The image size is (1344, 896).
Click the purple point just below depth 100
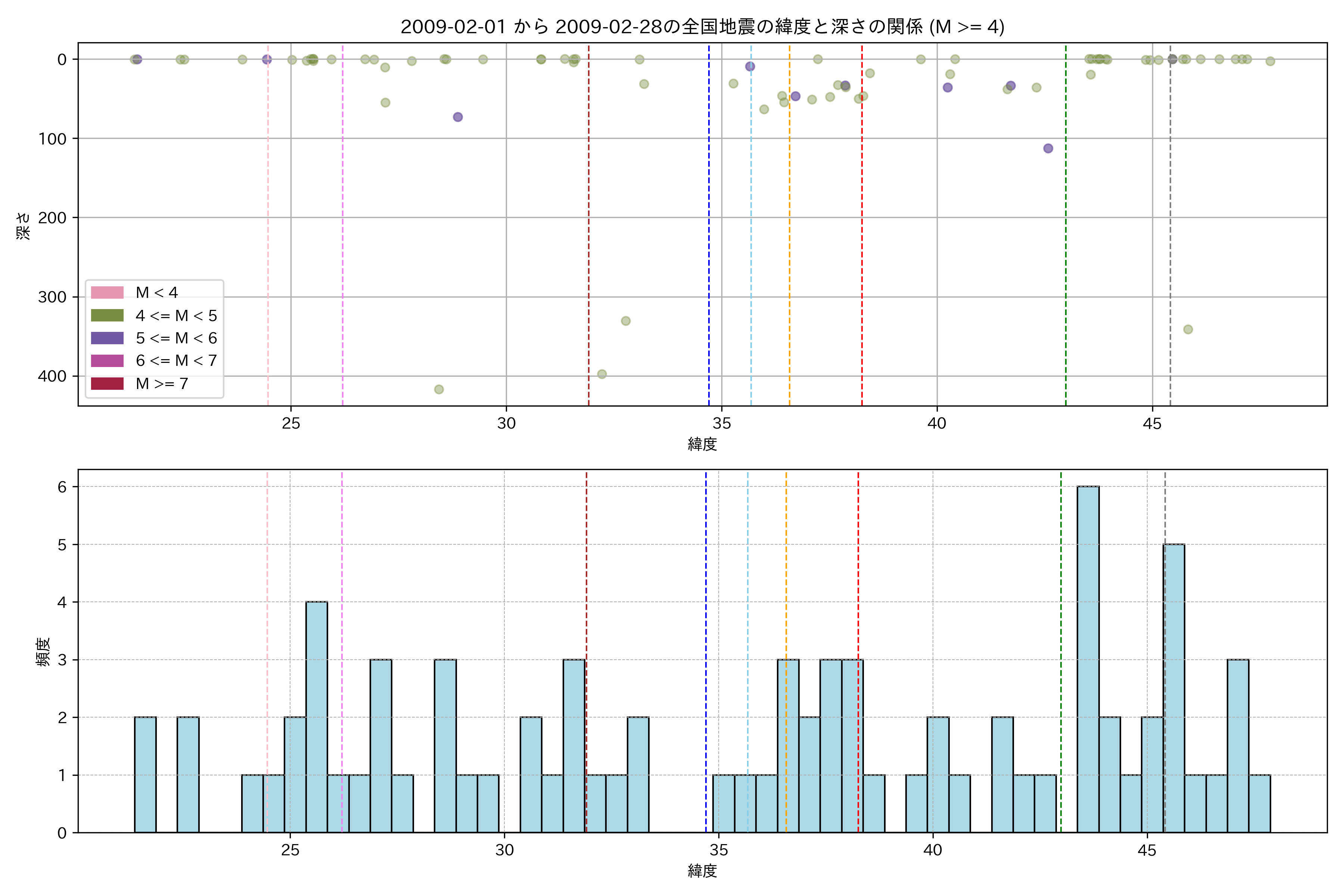pyautogui.click(x=1048, y=149)
